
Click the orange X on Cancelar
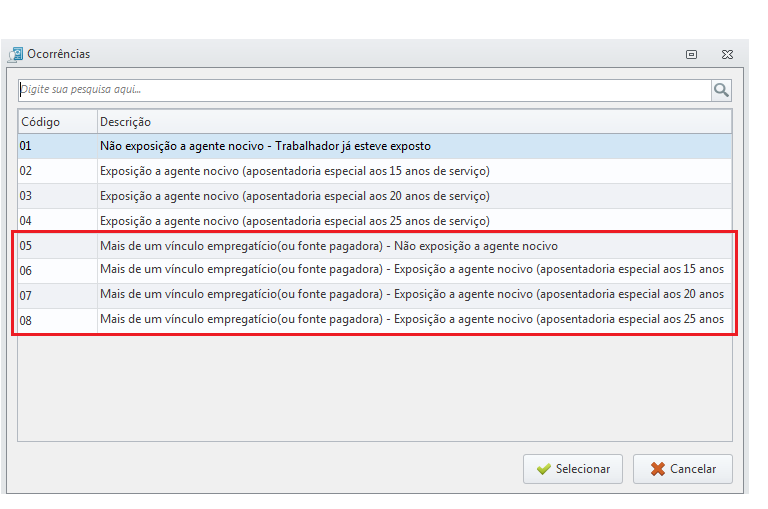[x=658, y=469]
